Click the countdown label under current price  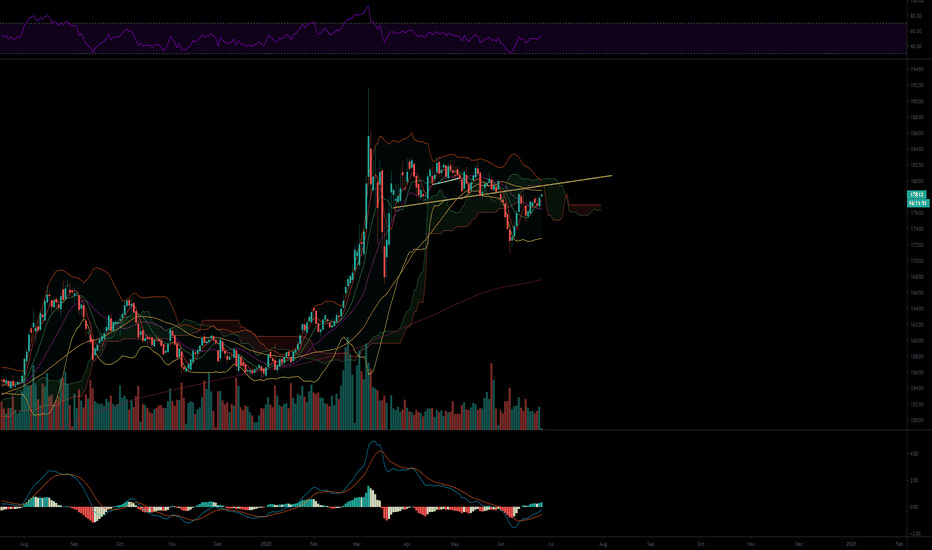tap(918, 203)
